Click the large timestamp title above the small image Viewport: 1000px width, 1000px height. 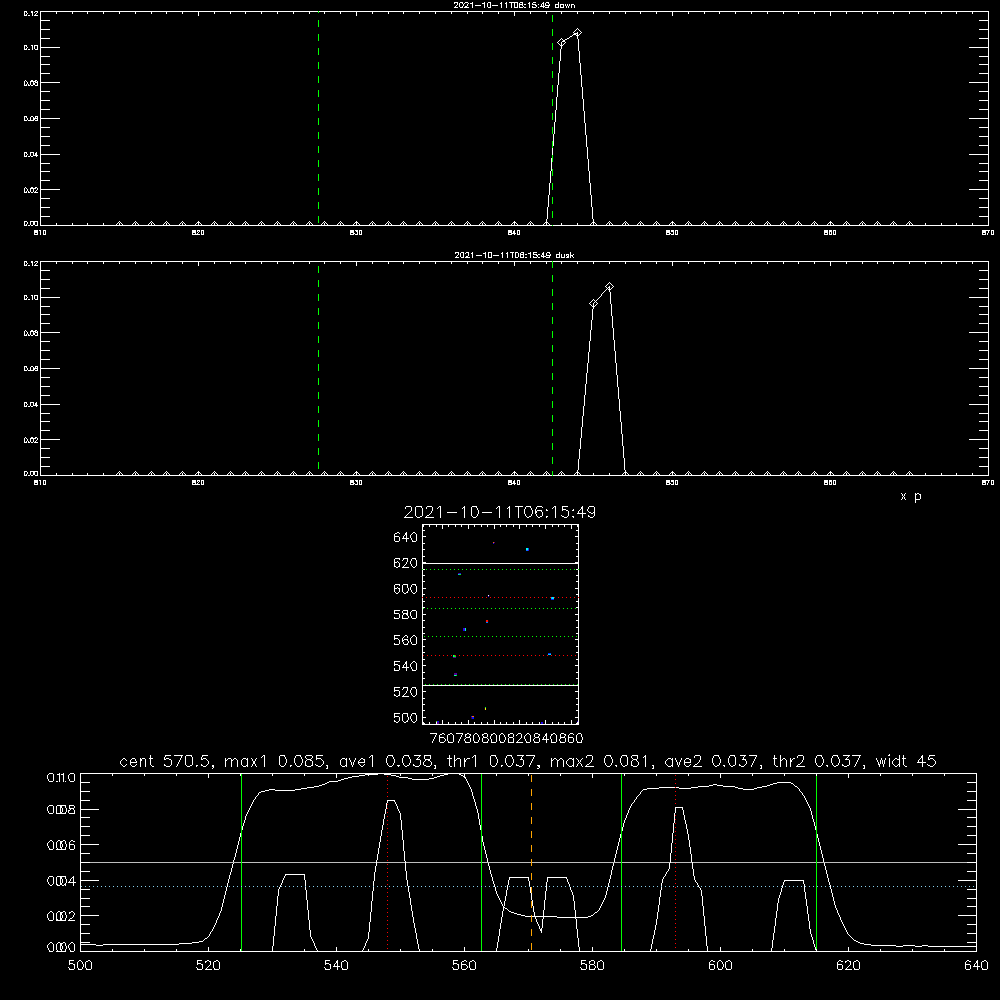[x=499, y=512]
